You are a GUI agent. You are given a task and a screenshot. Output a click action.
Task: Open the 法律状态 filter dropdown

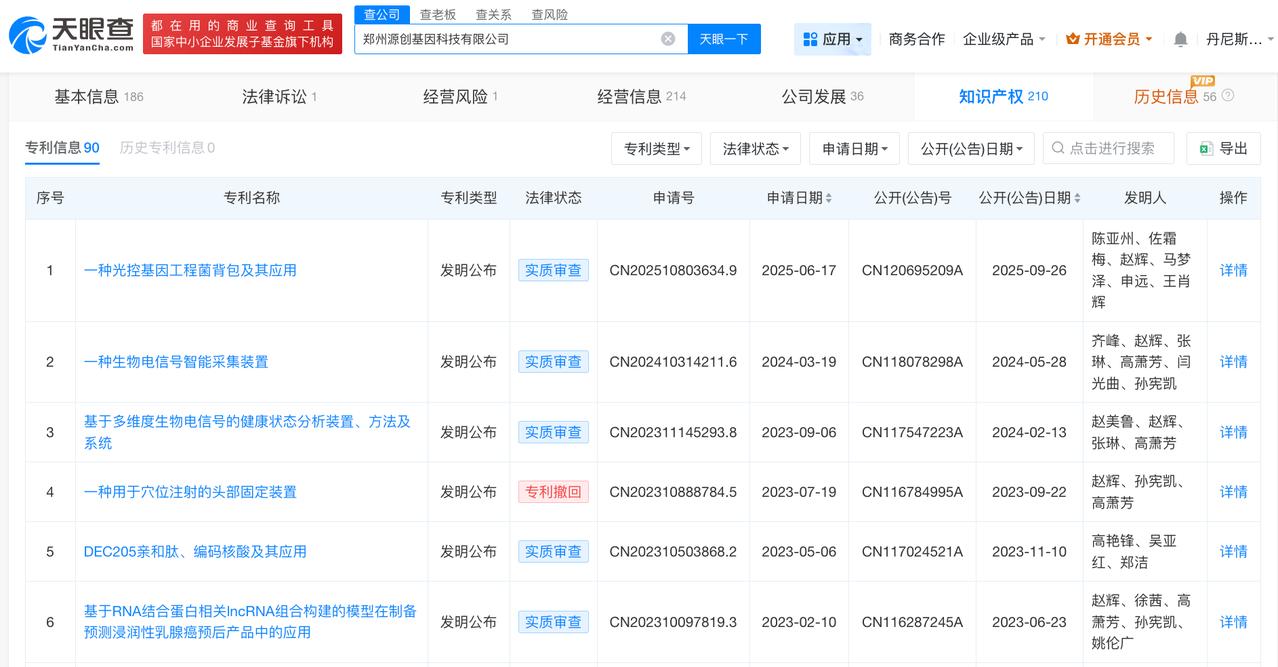tap(755, 148)
